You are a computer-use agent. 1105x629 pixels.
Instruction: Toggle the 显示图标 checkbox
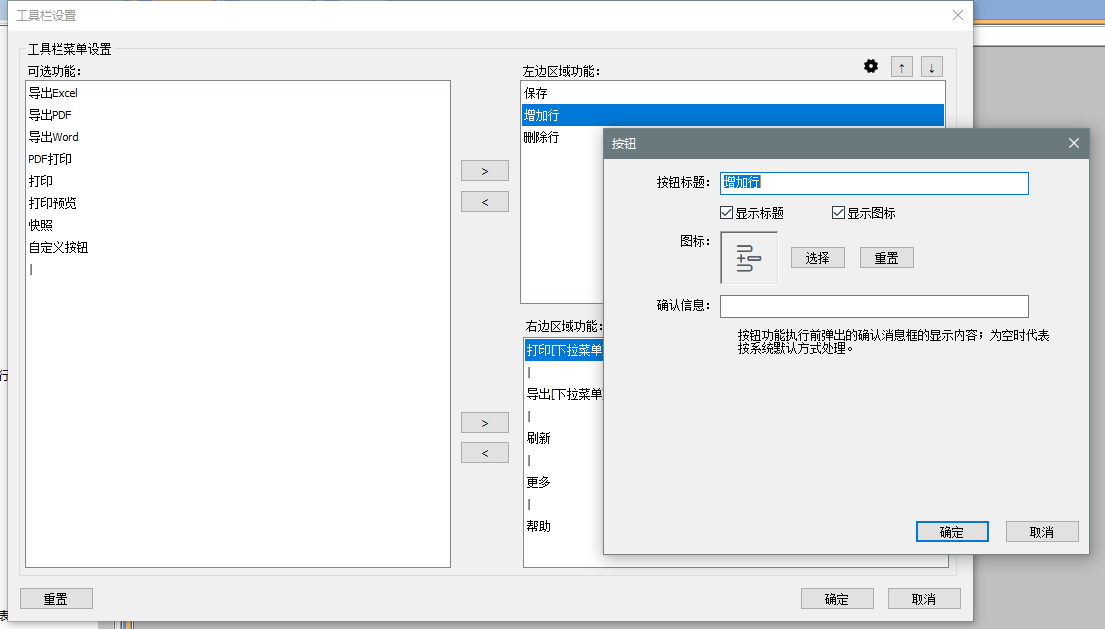click(839, 213)
